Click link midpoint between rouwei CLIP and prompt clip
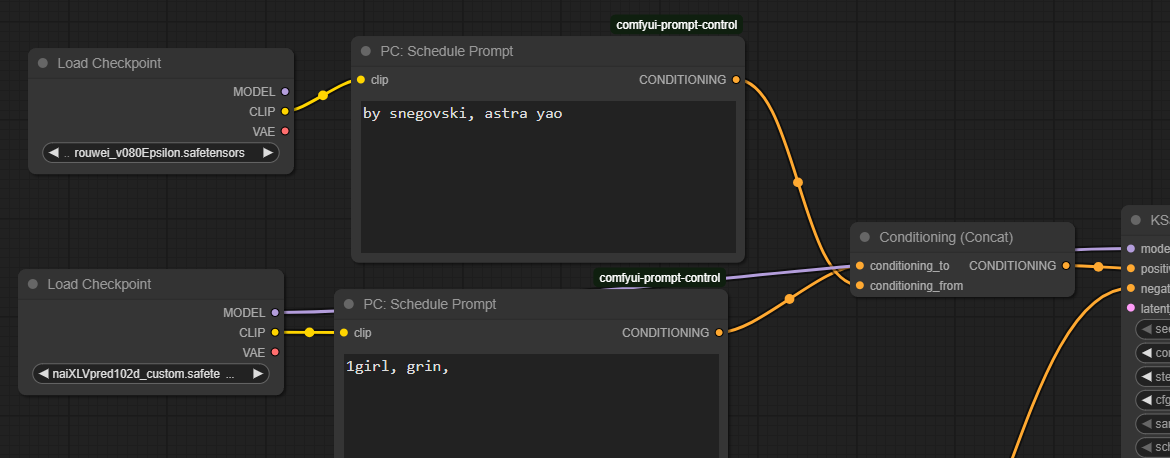Image resolution: width=1170 pixels, height=458 pixels. [322, 95]
